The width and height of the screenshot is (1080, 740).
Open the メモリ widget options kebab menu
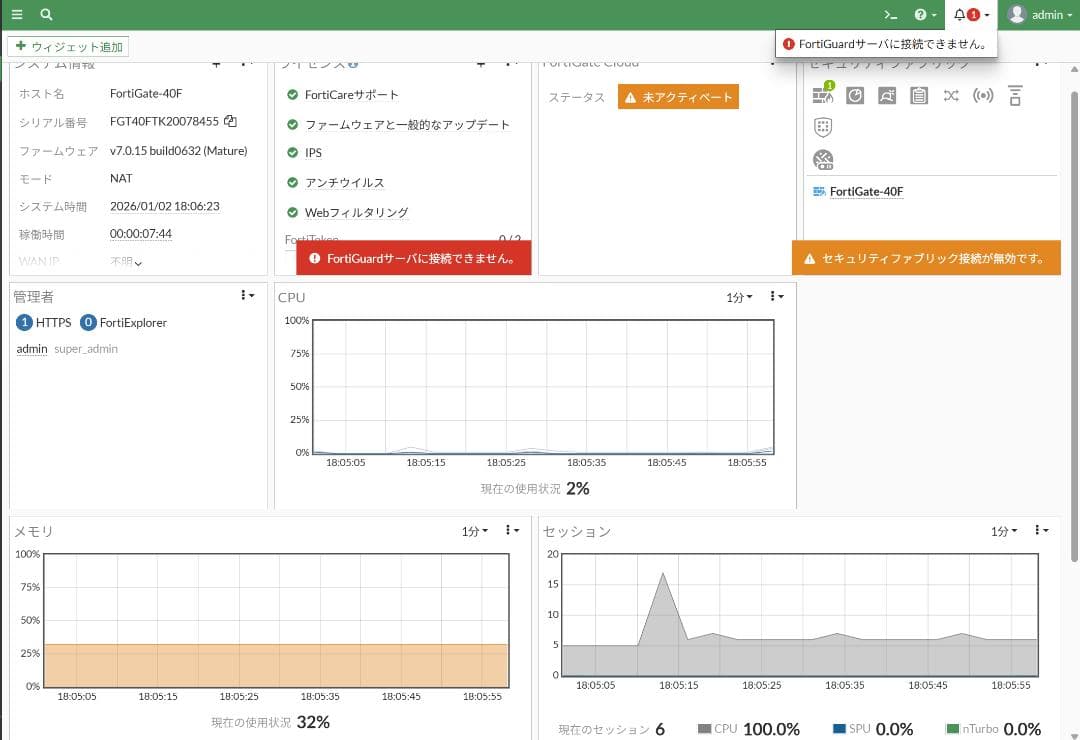(510, 531)
